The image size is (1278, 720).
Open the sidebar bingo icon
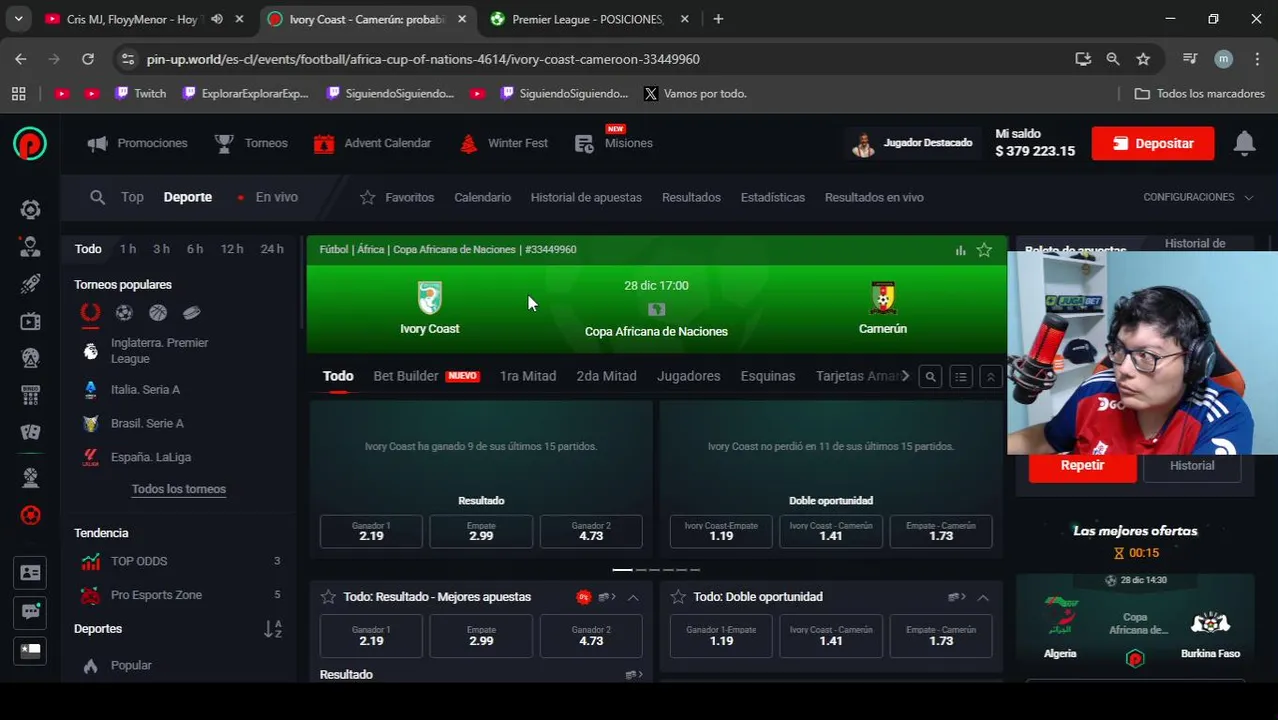tap(31, 395)
